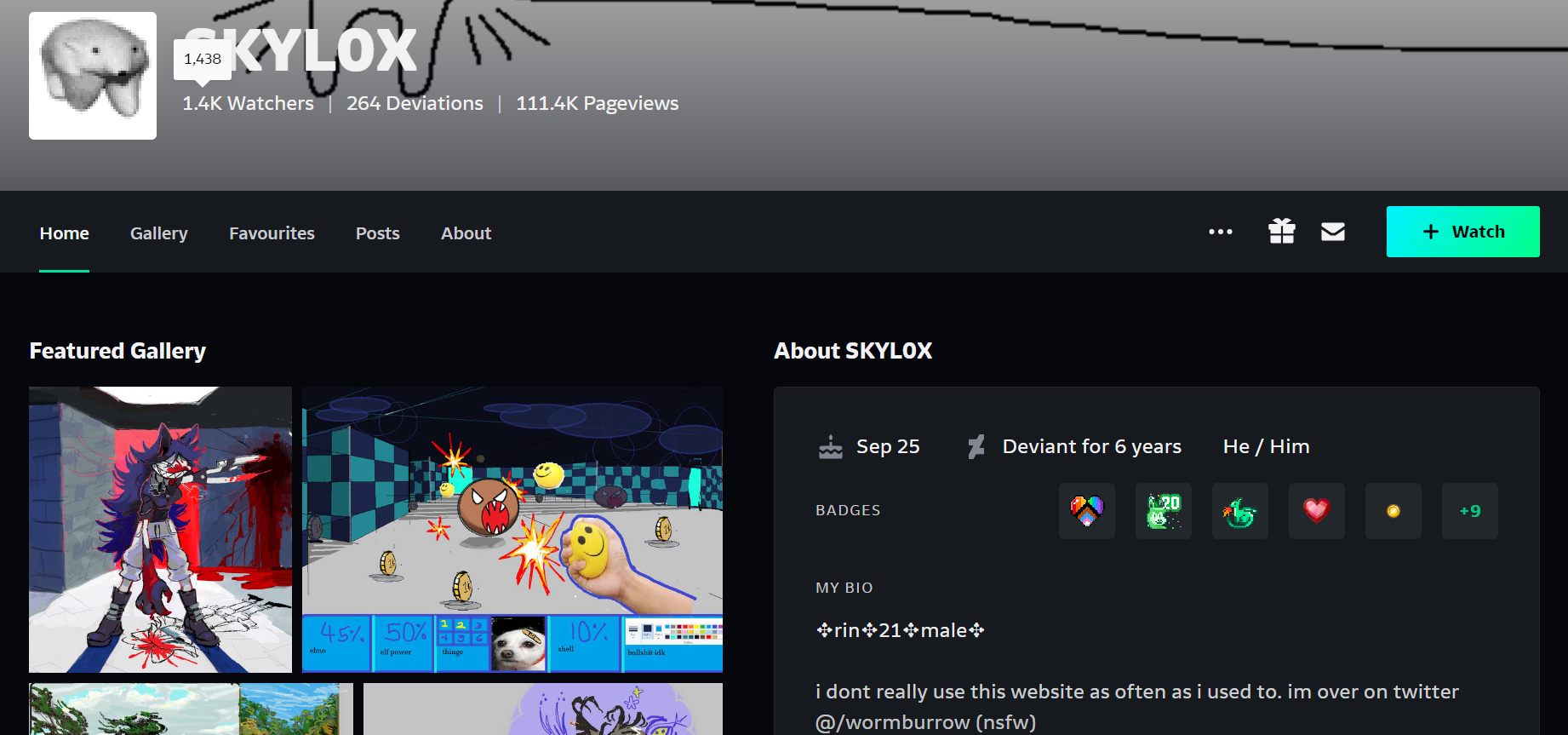The height and width of the screenshot is (735, 1568).
Task: Click the rin 21 male bio line
Action: point(900,630)
